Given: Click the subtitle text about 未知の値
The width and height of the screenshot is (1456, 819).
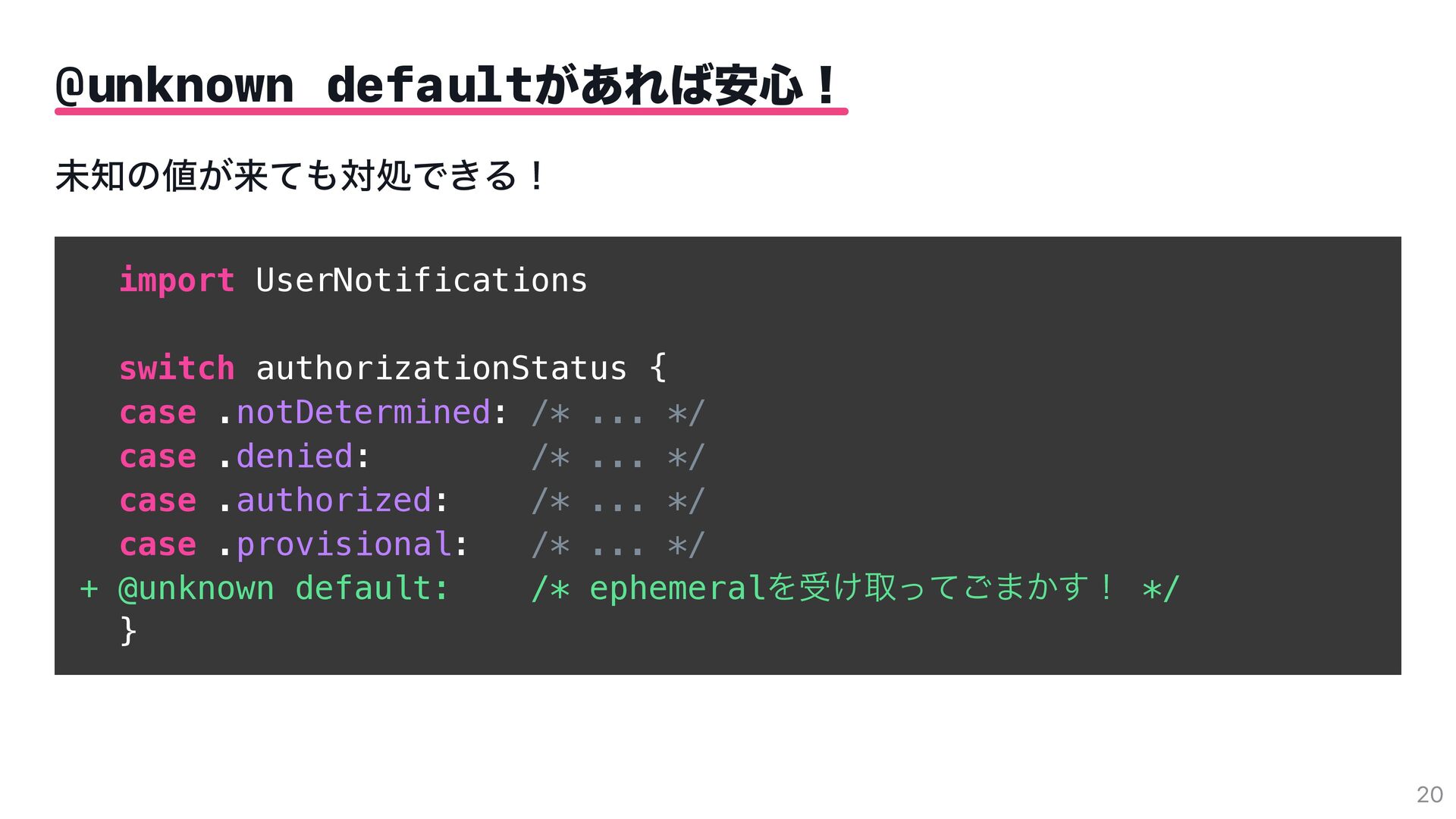Looking at the screenshot, I should point(300,176).
